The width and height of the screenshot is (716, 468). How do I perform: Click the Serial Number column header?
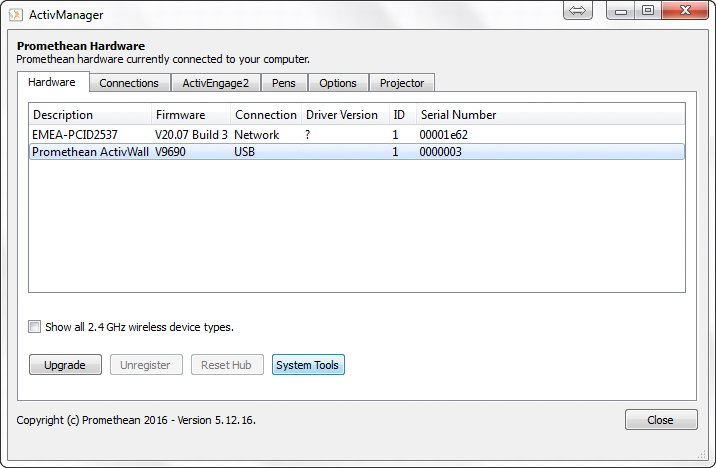(x=550, y=115)
